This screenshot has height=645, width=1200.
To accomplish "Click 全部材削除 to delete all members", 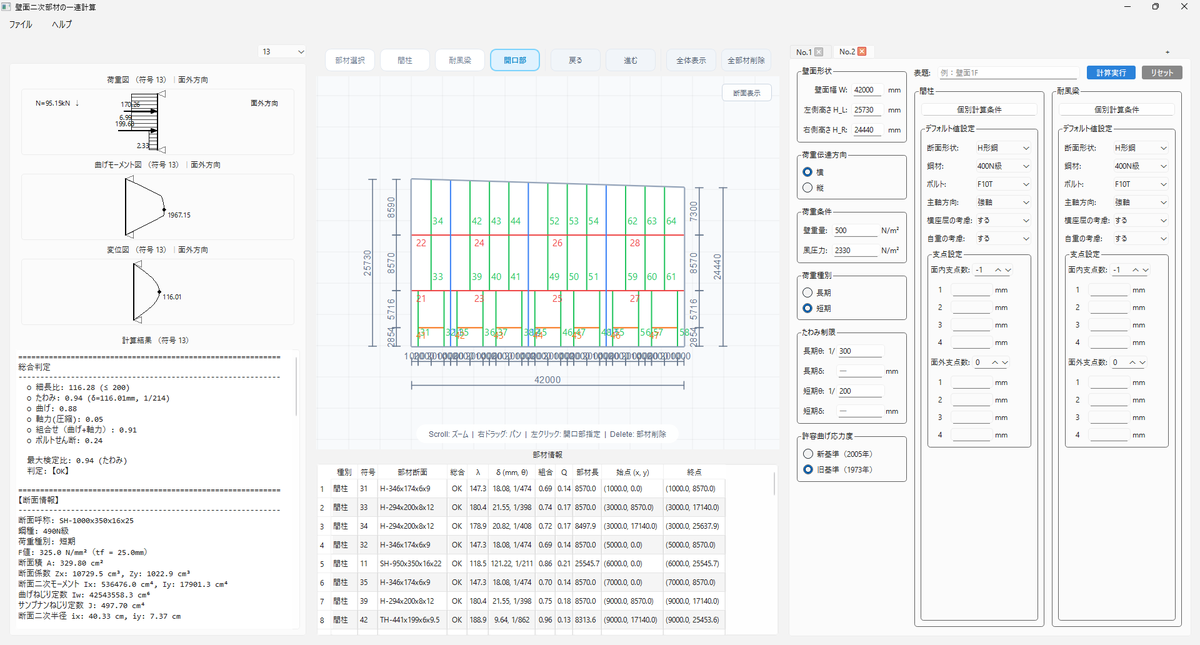I will point(746,60).
